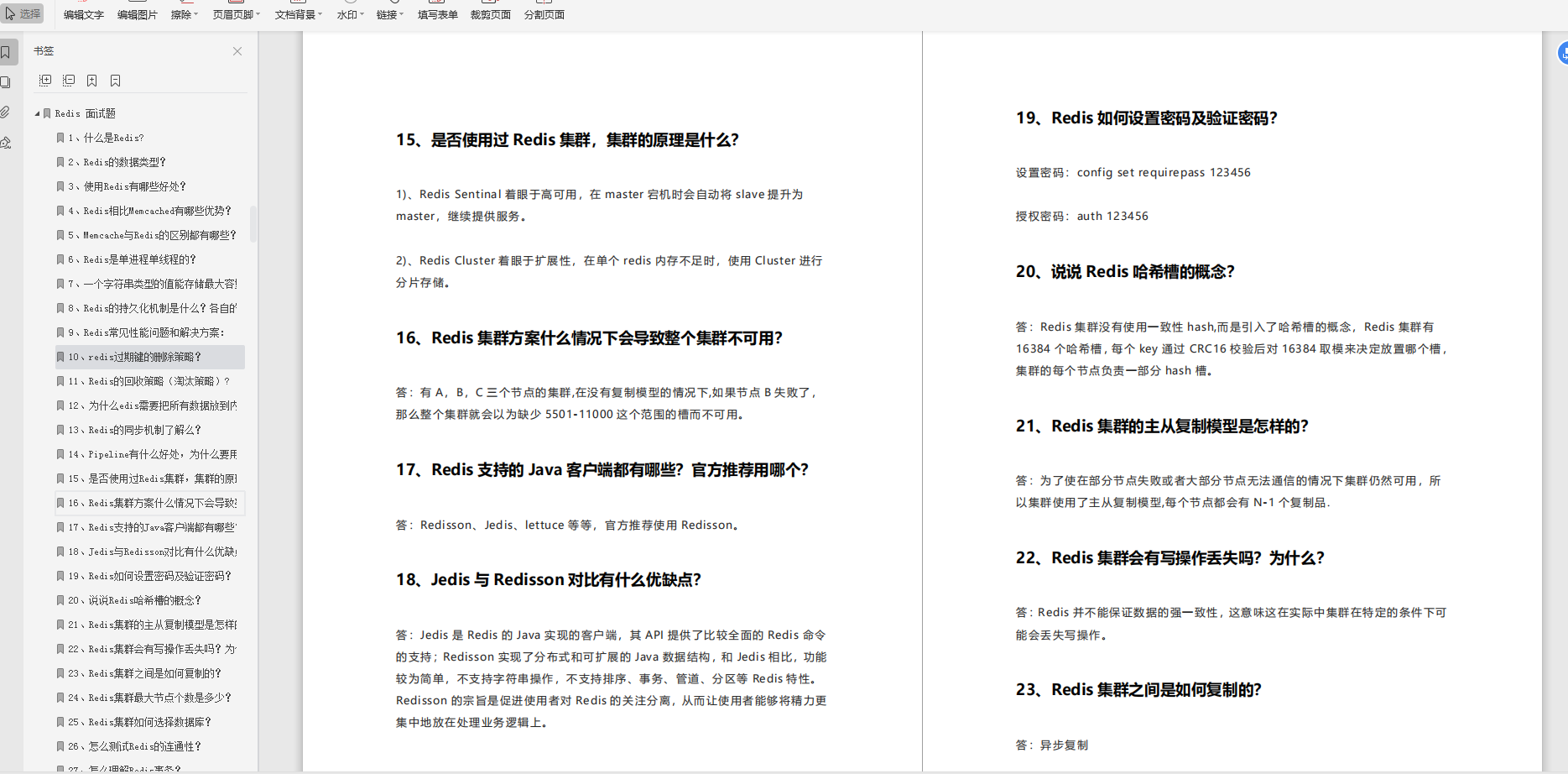Image resolution: width=1568 pixels, height=774 pixels.
Task: Click heading 18、Jedis 与 Redisson 对比
Action: (x=549, y=580)
